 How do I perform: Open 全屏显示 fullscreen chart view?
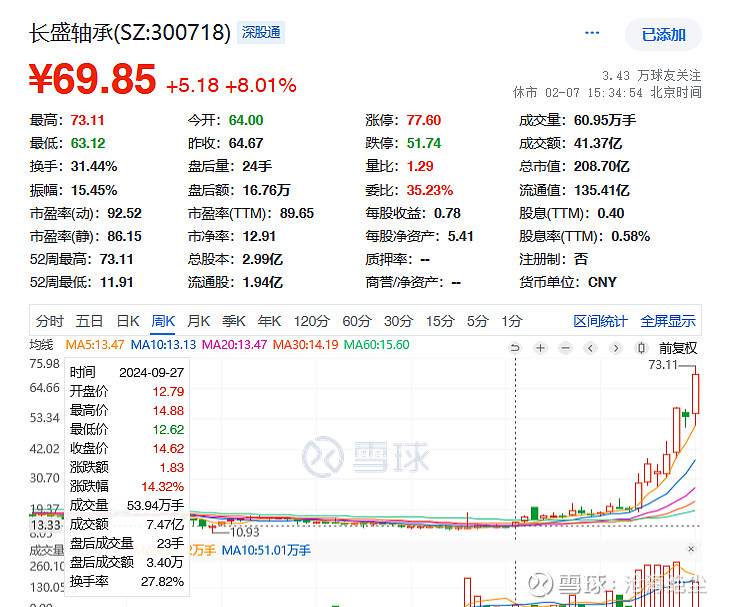coord(668,321)
